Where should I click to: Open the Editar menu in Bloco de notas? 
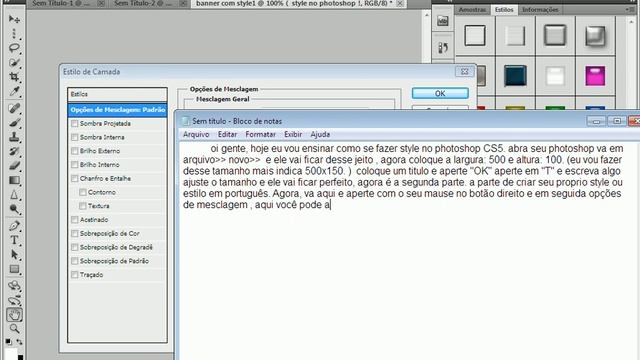coord(227,134)
